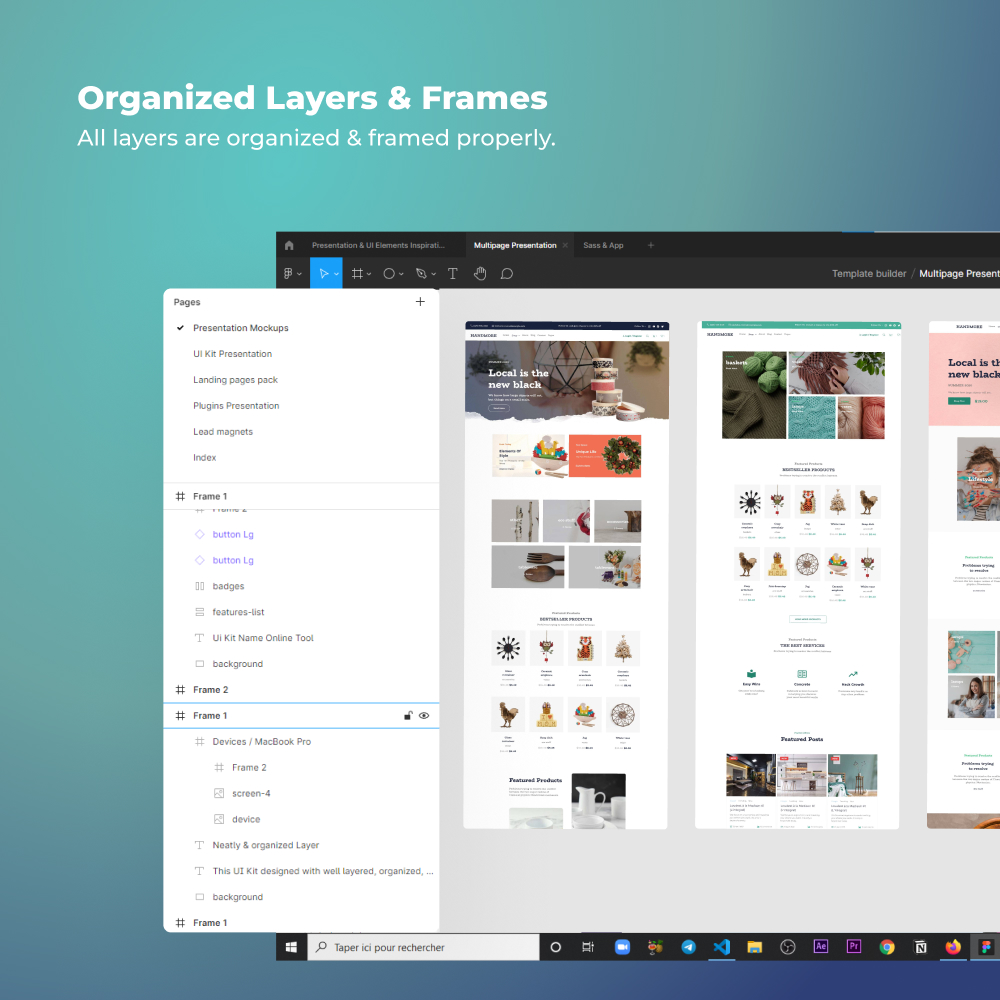Screen dimensions: 1000x1000
Task: Select the Text tool
Action: point(453,274)
